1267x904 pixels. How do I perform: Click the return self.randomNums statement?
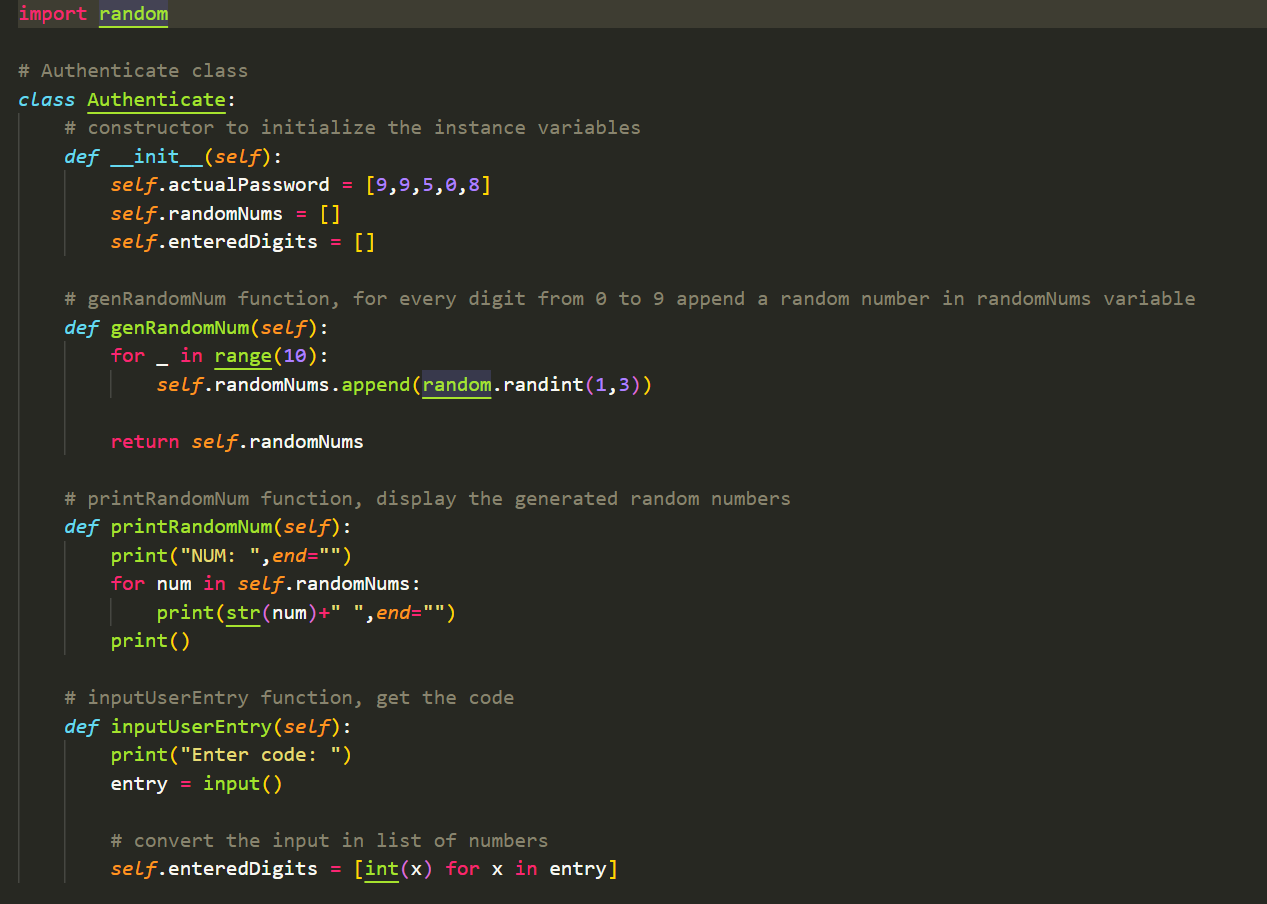click(238, 441)
